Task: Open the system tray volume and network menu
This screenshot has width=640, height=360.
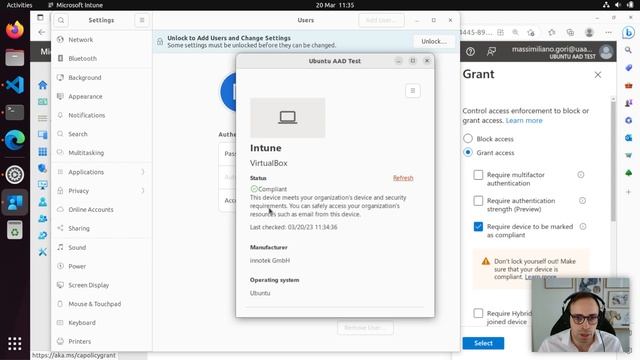Action: coord(618,5)
